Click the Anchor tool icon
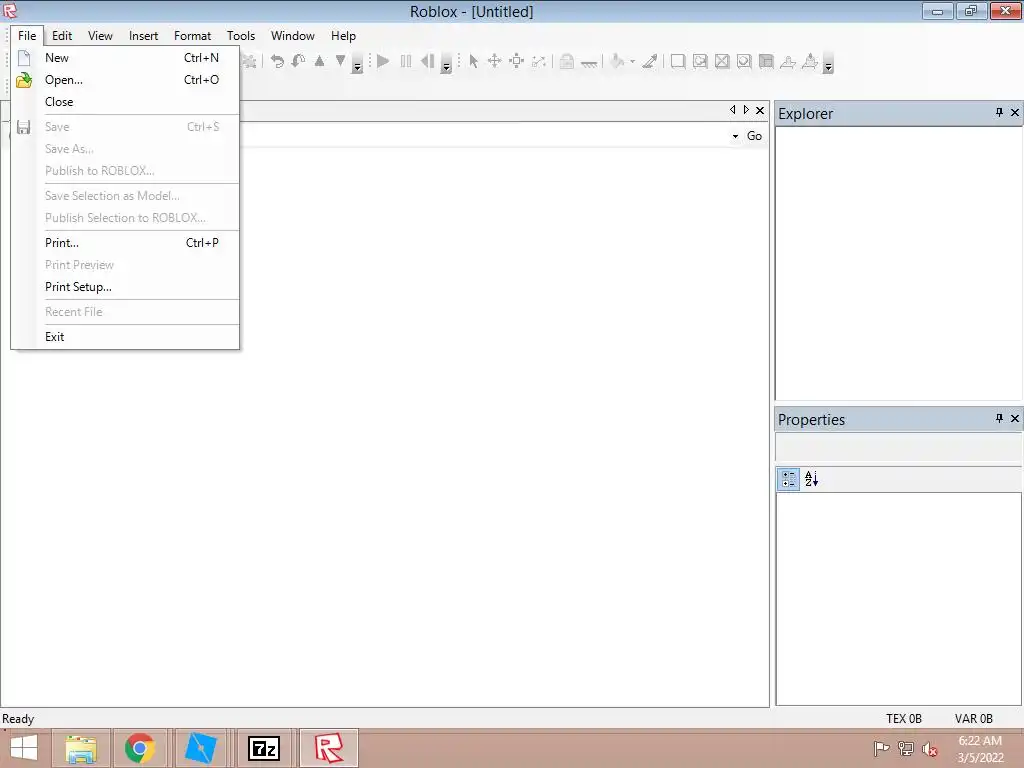1024x768 pixels. (589, 63)
